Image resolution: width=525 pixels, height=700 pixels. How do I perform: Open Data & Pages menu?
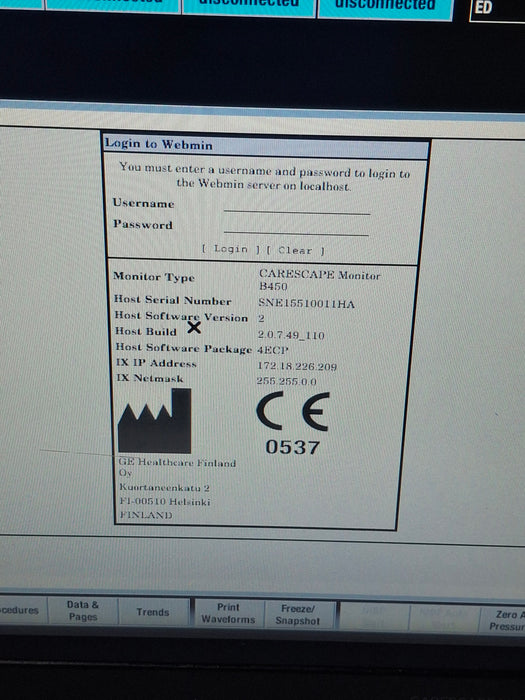(83, 611)
